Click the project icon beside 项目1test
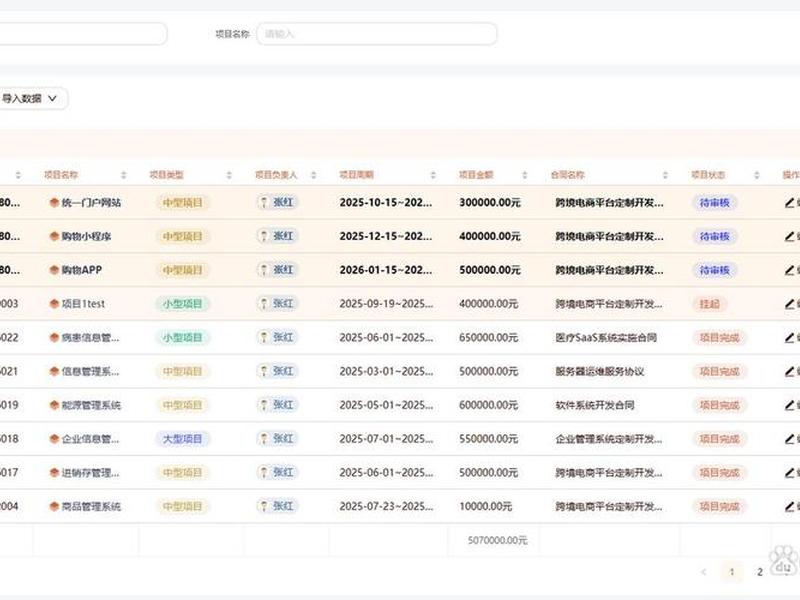The height and width of the screenshot is (600, 800). 54,304
